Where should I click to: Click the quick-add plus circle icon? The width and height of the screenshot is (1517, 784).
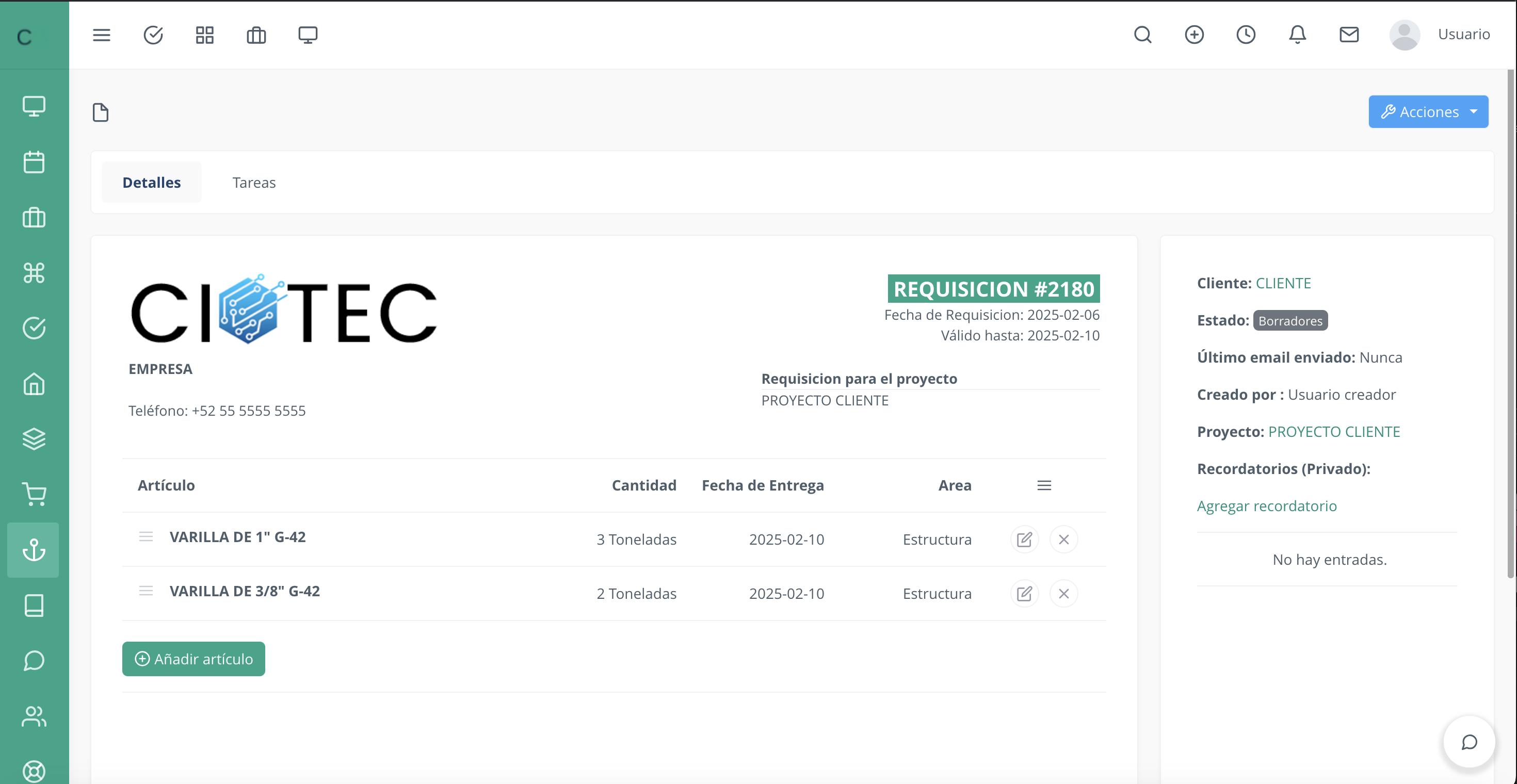(1193, 35)
